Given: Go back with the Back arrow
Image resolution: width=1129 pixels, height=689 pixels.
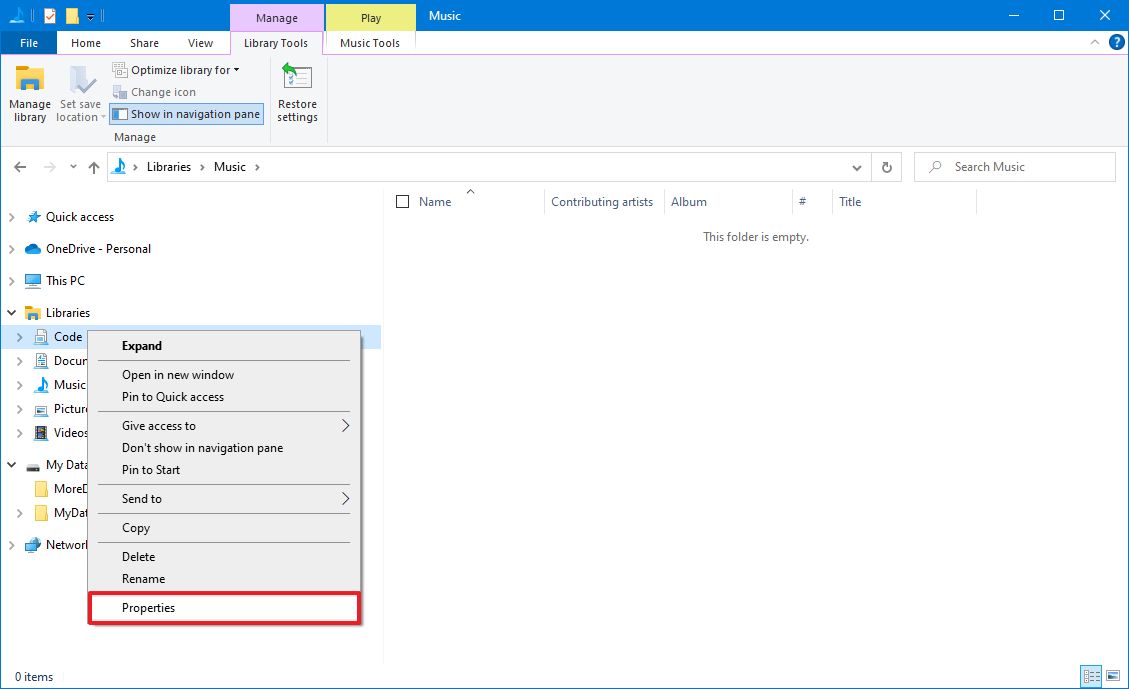Looking at the screenshot, I should 20,167.
